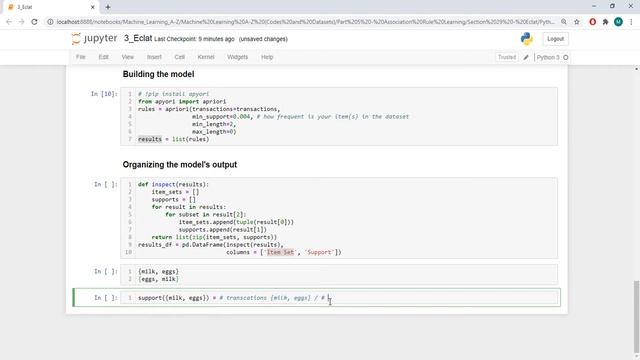Click the Trusted notebook button
The image size is (640, 360).
tap(507, 57)
